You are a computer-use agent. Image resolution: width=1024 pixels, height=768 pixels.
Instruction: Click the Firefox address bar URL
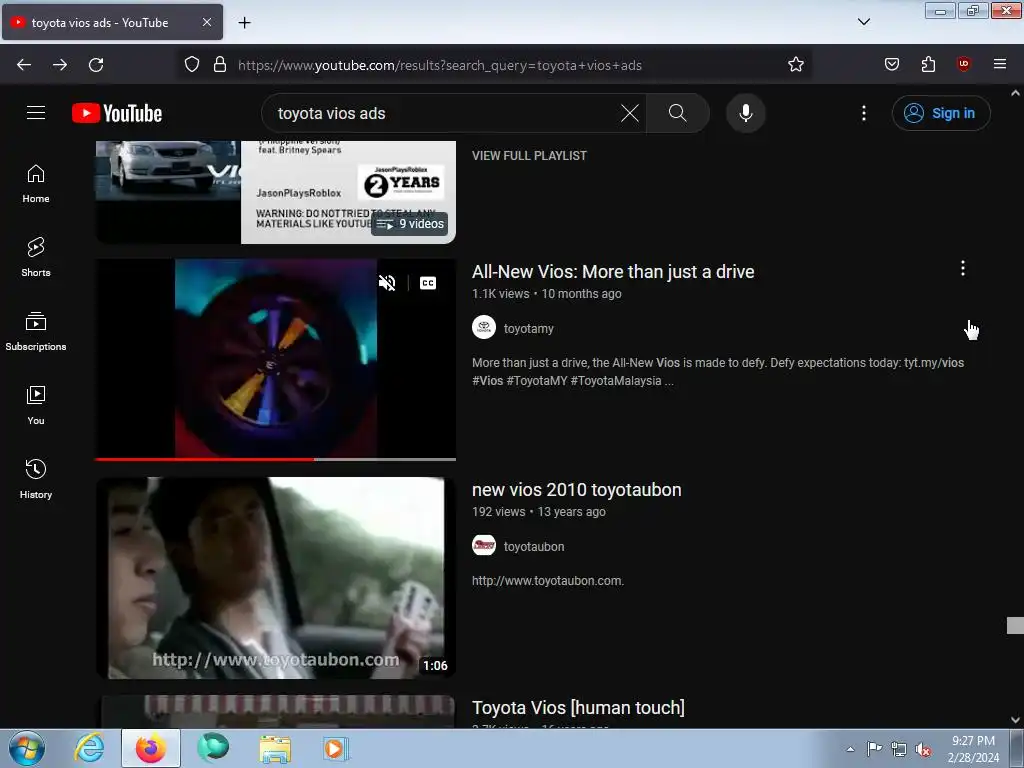tap(440, 65)
